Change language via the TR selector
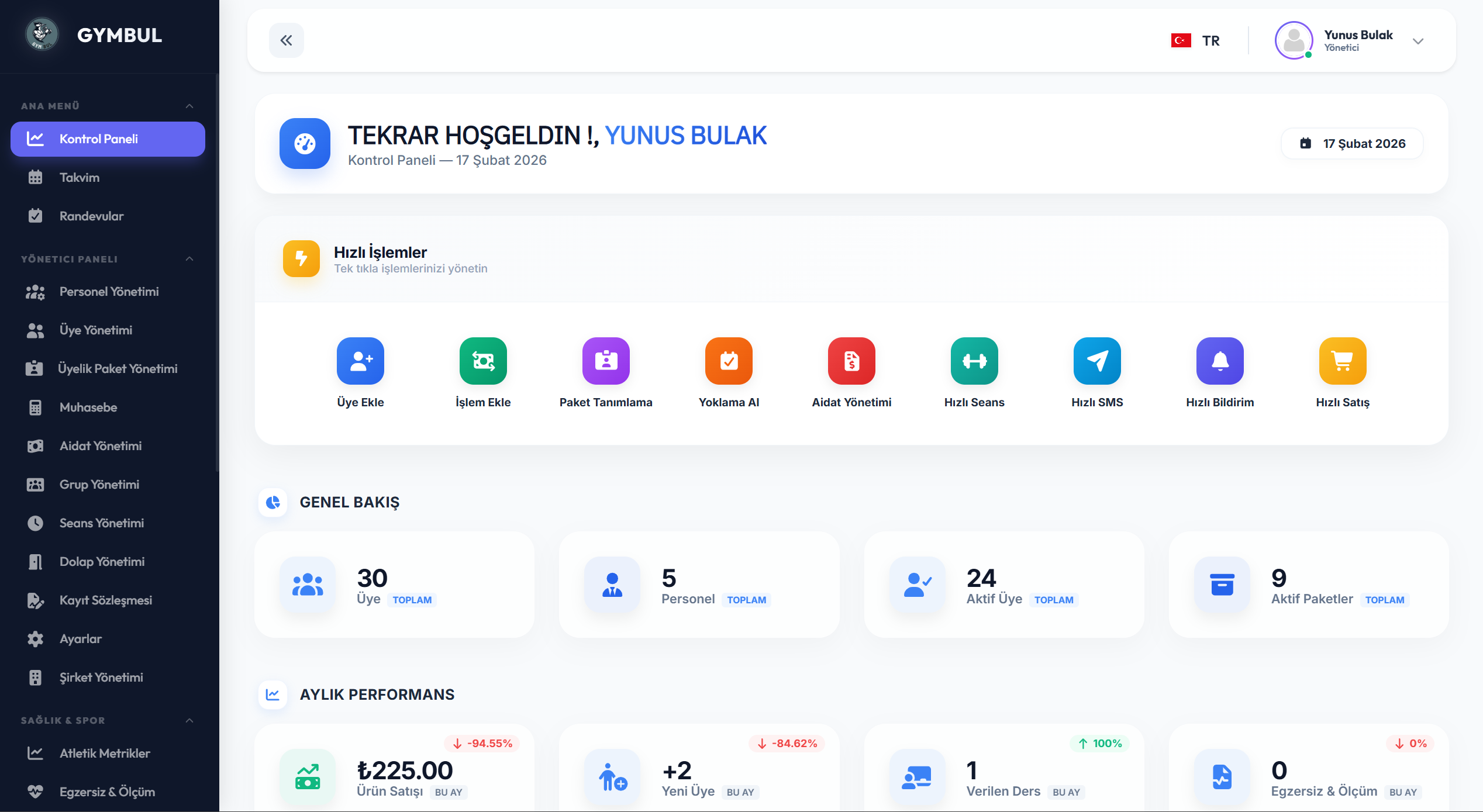 pos(1196,40)
